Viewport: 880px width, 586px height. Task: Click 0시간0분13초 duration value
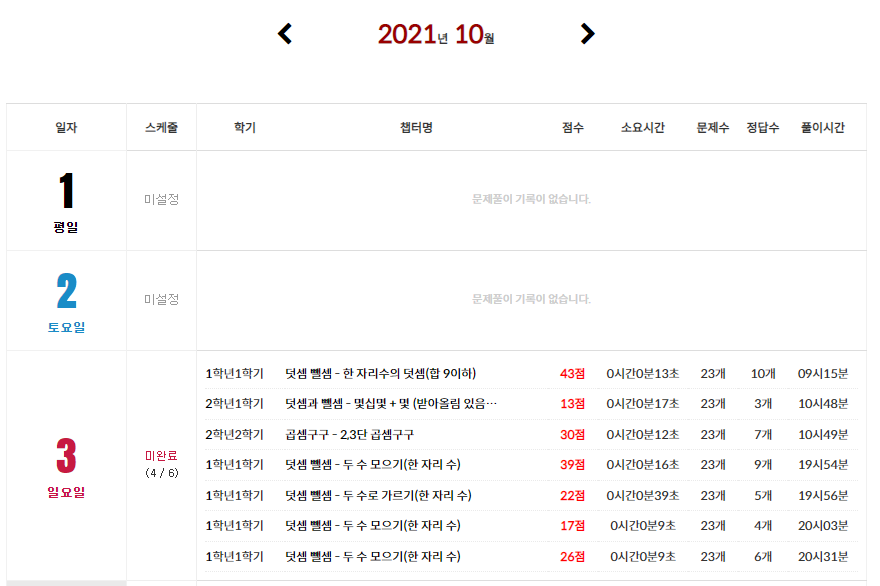643,374
